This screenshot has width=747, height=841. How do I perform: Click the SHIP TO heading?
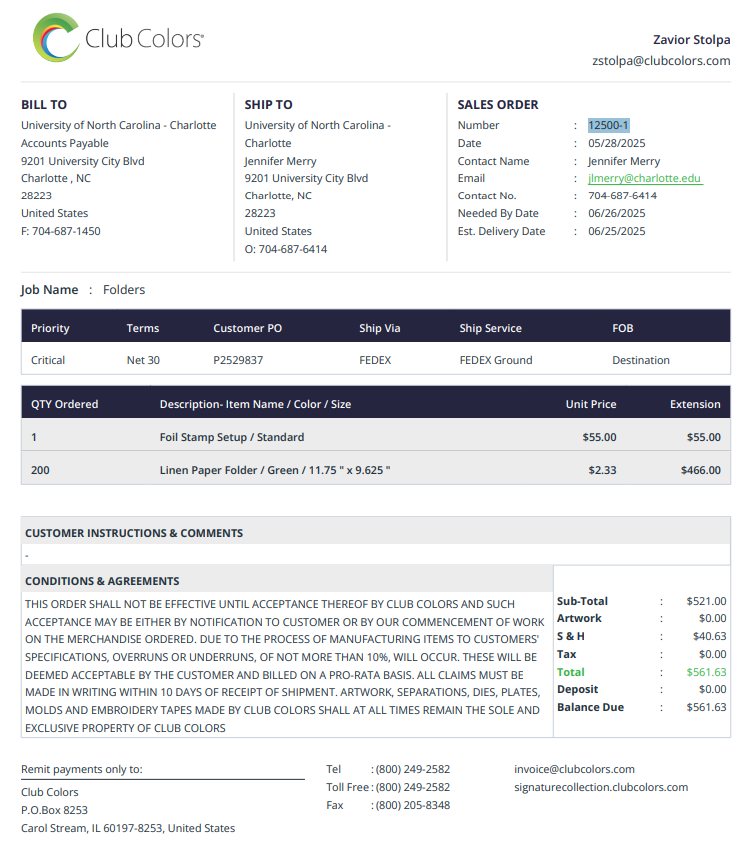click(268, 105)
